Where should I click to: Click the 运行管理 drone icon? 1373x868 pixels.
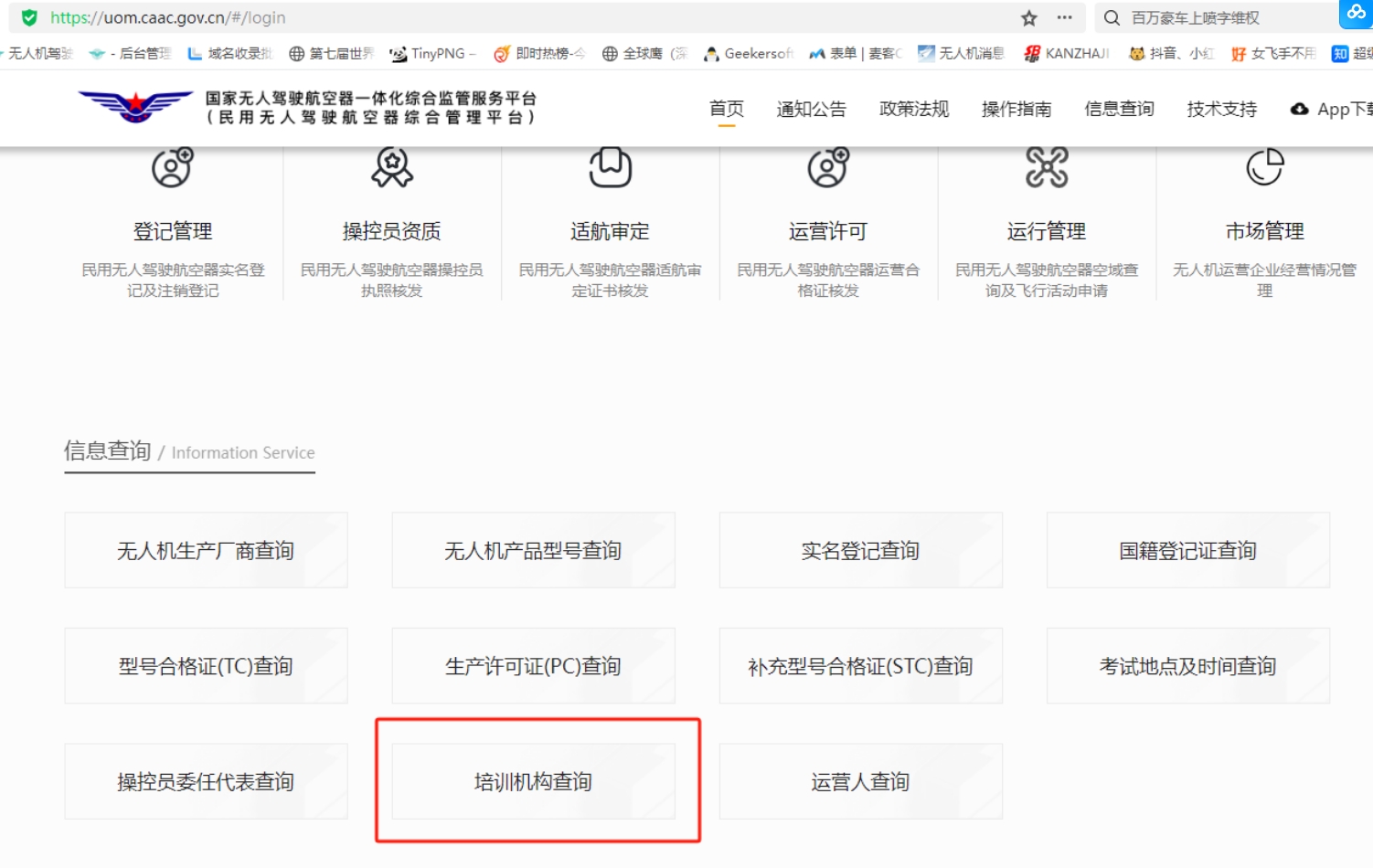[x=1047, y=168]
